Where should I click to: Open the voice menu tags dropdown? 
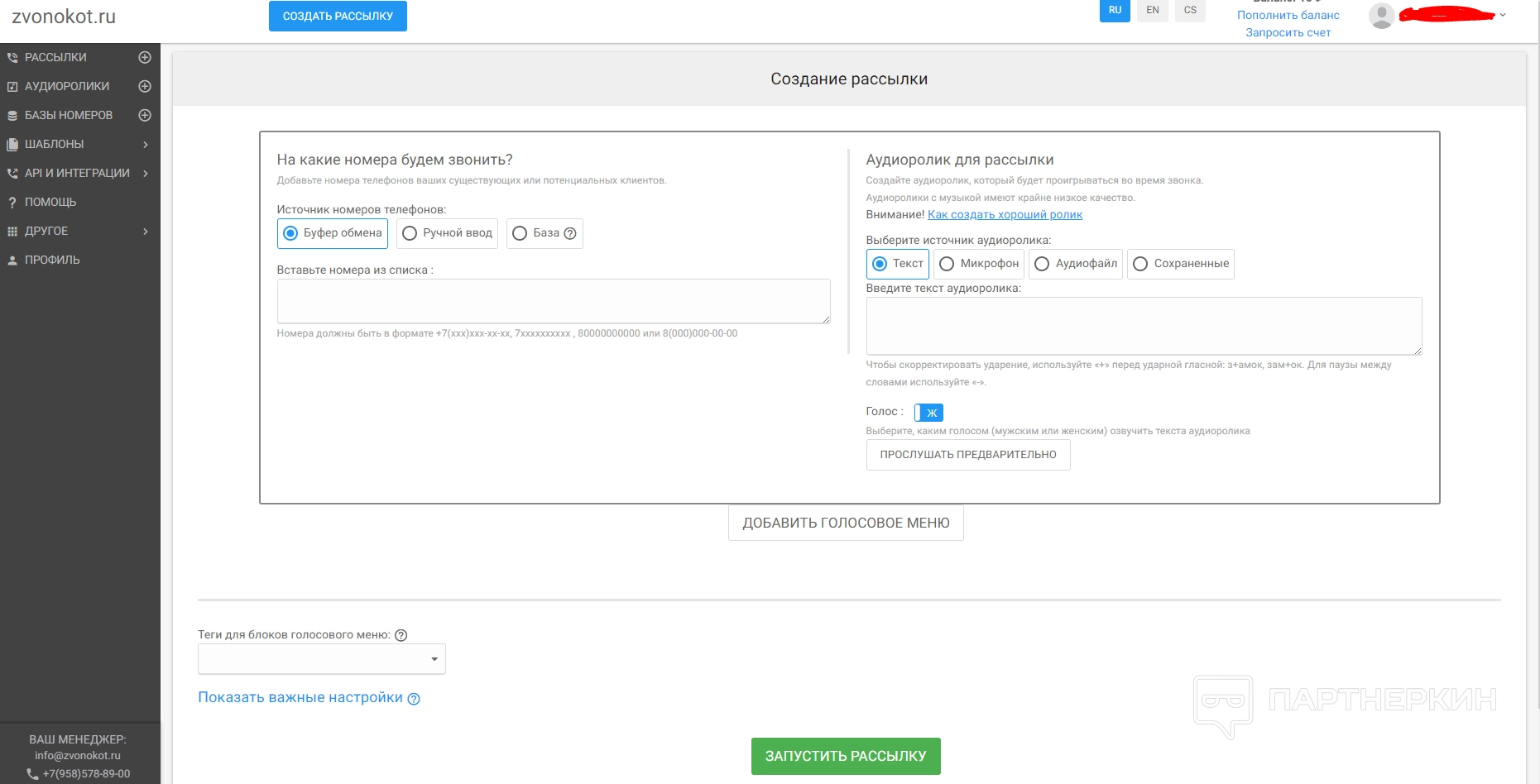322,659
